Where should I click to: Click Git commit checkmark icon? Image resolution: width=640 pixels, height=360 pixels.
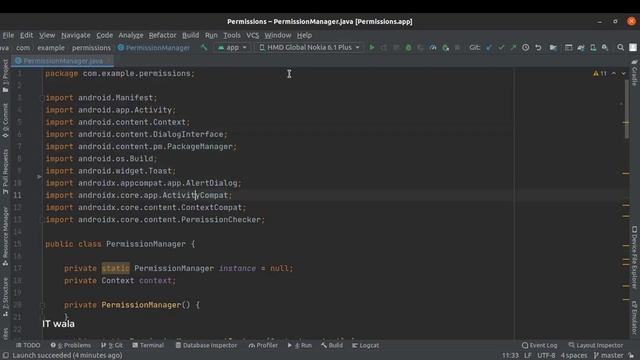click(501, 48)
